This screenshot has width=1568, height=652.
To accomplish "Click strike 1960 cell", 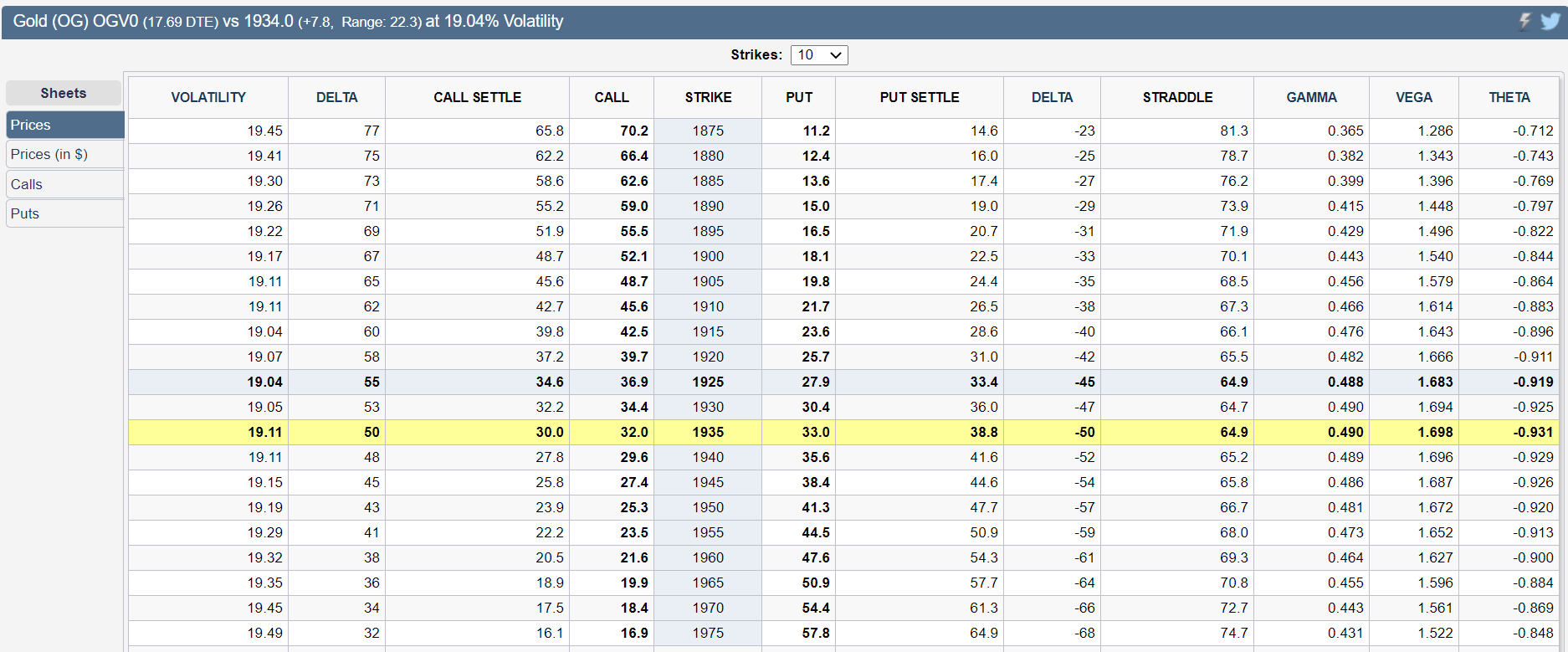I will pos(708,557).
